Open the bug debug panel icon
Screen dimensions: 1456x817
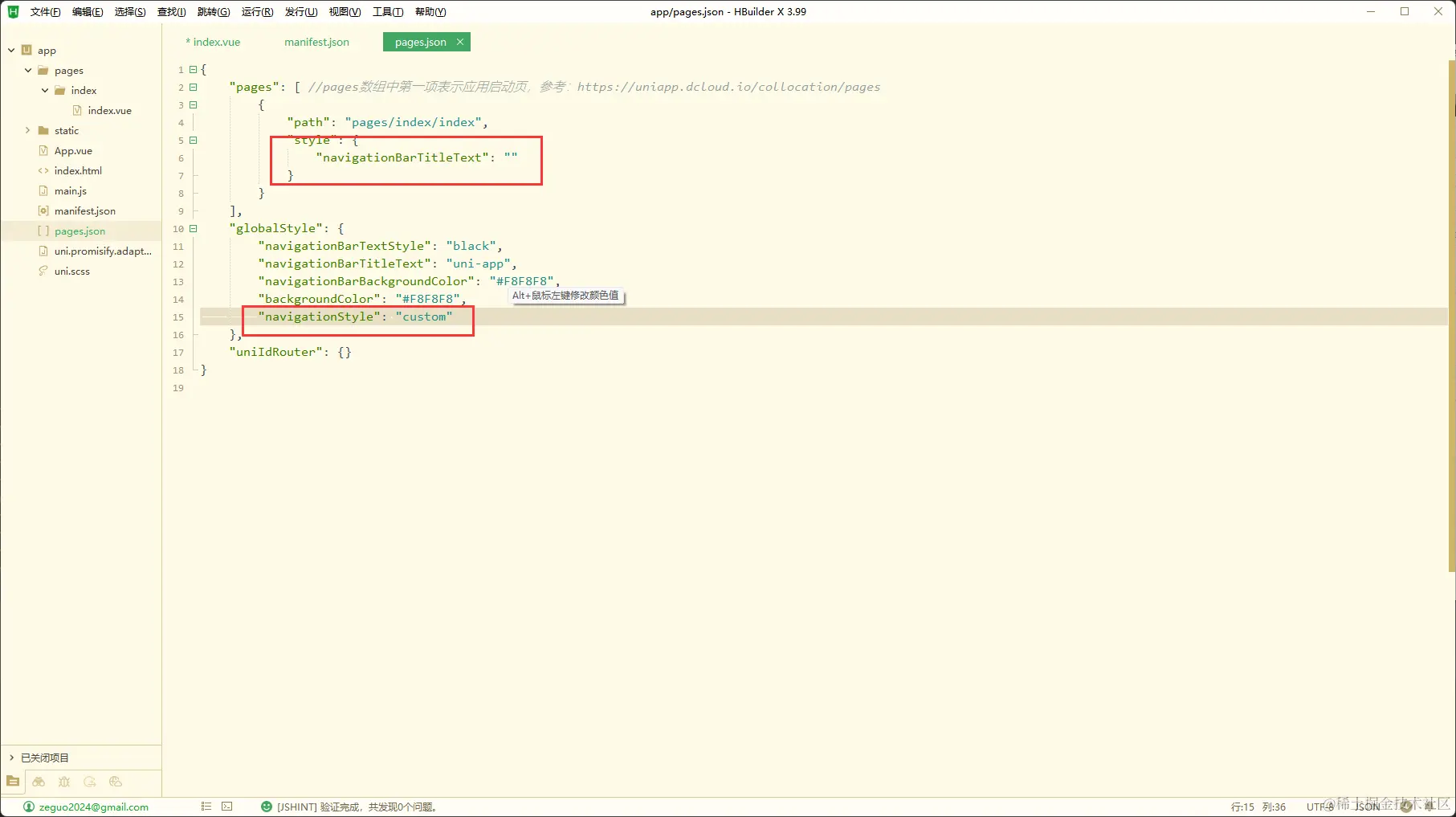(x=64, y=782)
